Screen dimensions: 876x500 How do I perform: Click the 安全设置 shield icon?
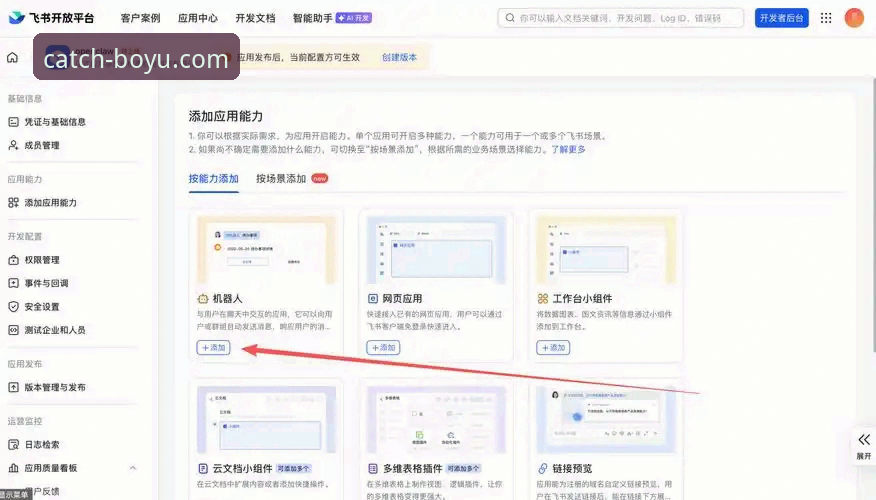click(13, 307)
